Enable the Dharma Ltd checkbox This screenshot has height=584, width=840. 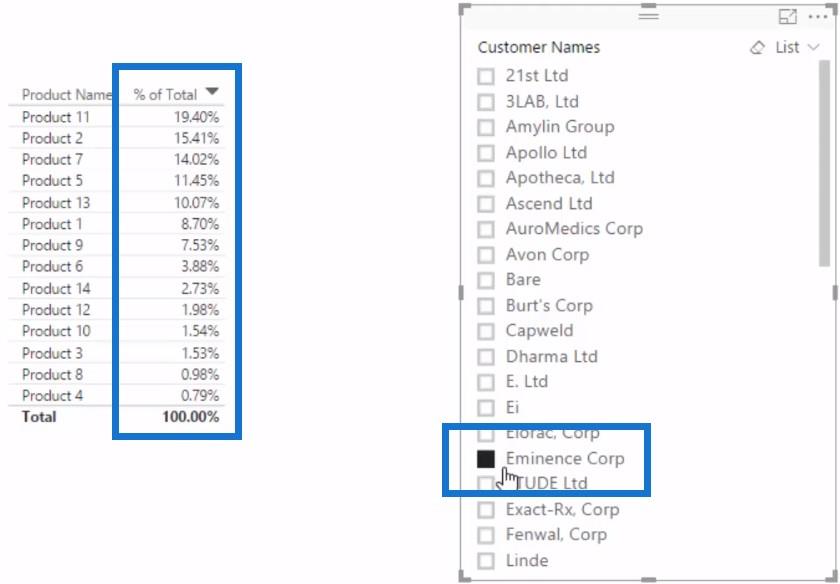tap(486, 357)
